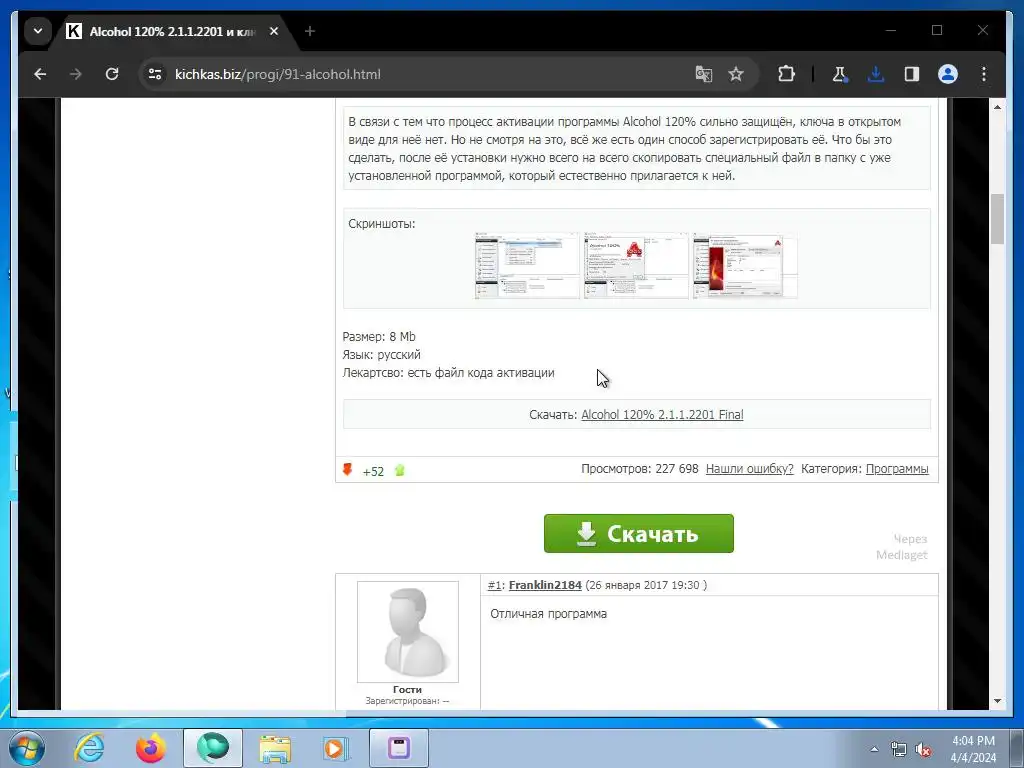
Task: Open the first Alcohol 120% screenshot thumbnail
Action: (x=527, y=265)
